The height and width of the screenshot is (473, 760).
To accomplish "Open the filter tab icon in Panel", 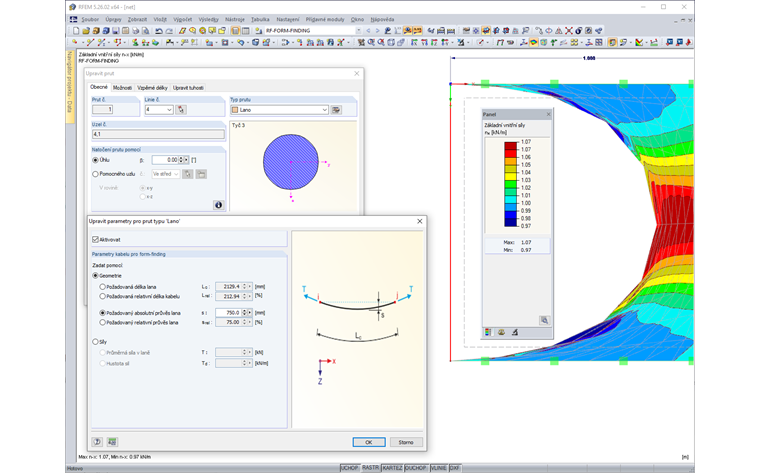I will pos(515,332).
